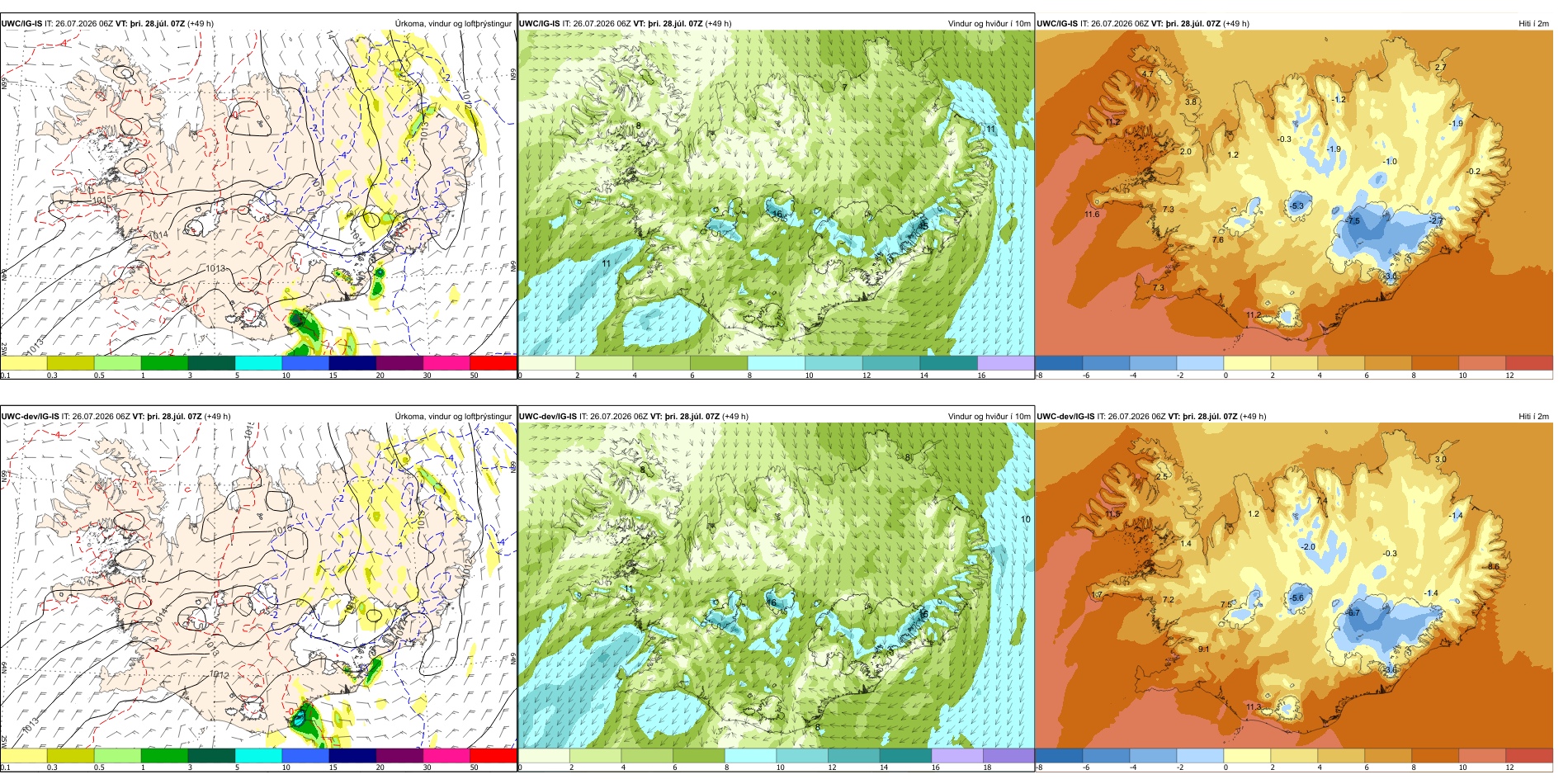
Task: Click the lightest 0–2 swatch in UWC-dev wind legend
Action: [544, 755]
